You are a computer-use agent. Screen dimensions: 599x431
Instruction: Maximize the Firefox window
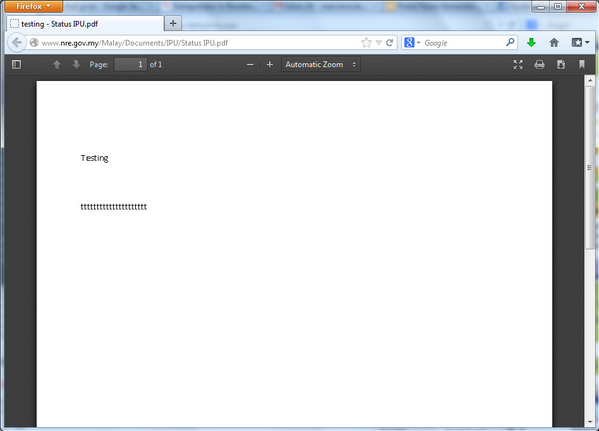point(558,6)
